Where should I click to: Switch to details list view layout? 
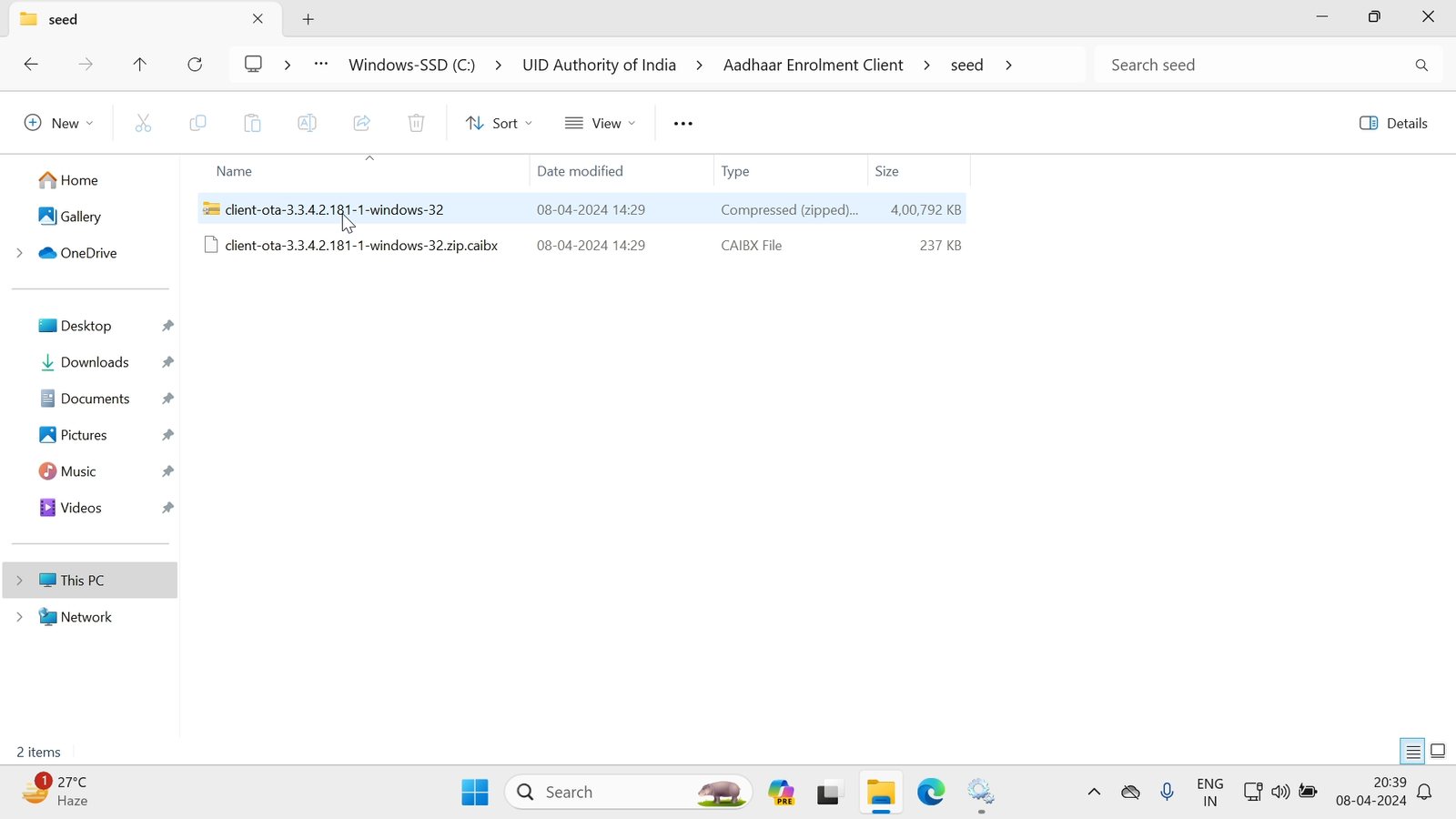(1412, 752)
